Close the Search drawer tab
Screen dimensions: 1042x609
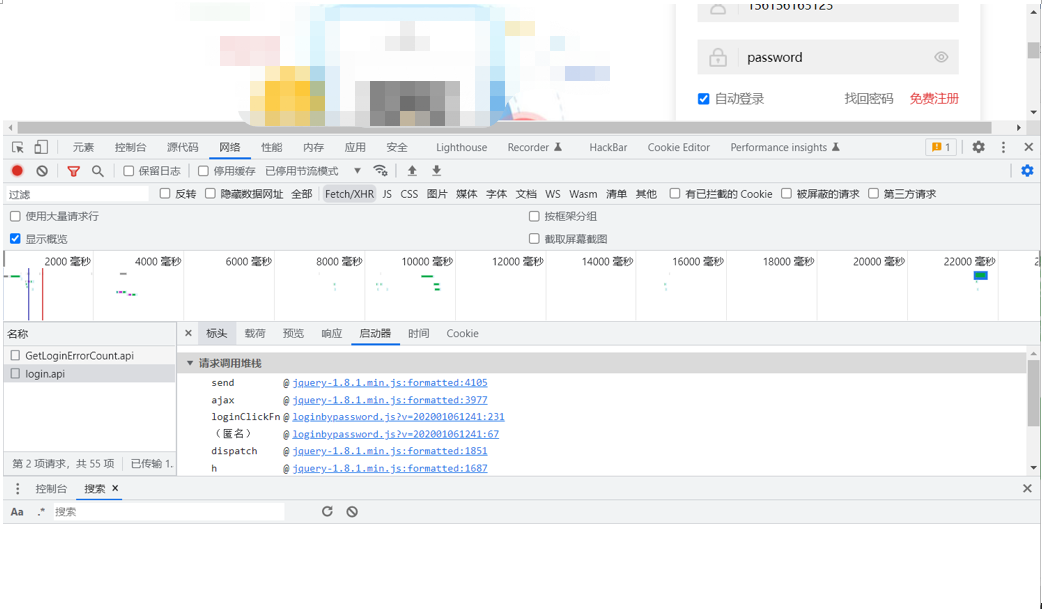click(115, 488)
